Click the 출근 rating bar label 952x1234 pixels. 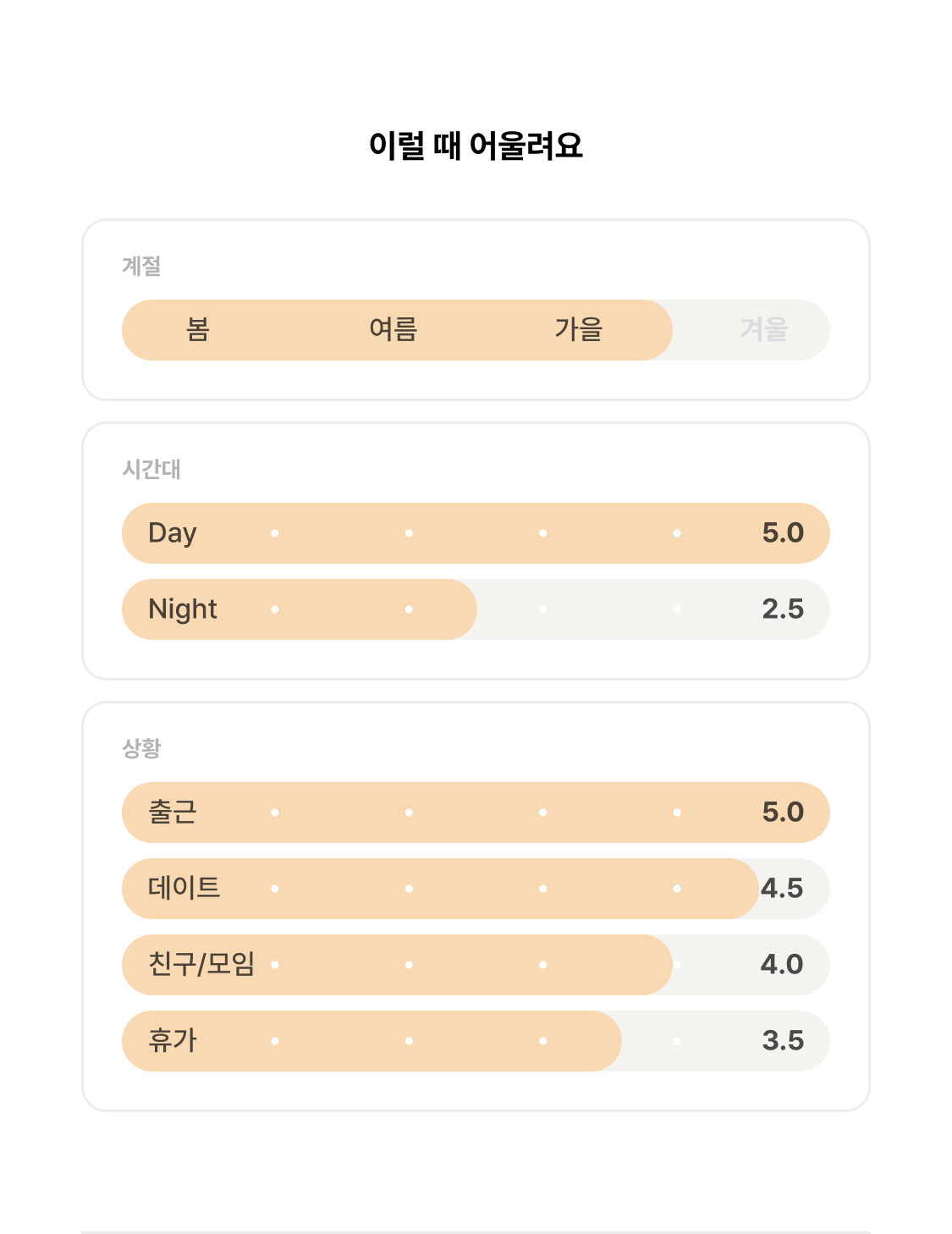coord(173,813)
